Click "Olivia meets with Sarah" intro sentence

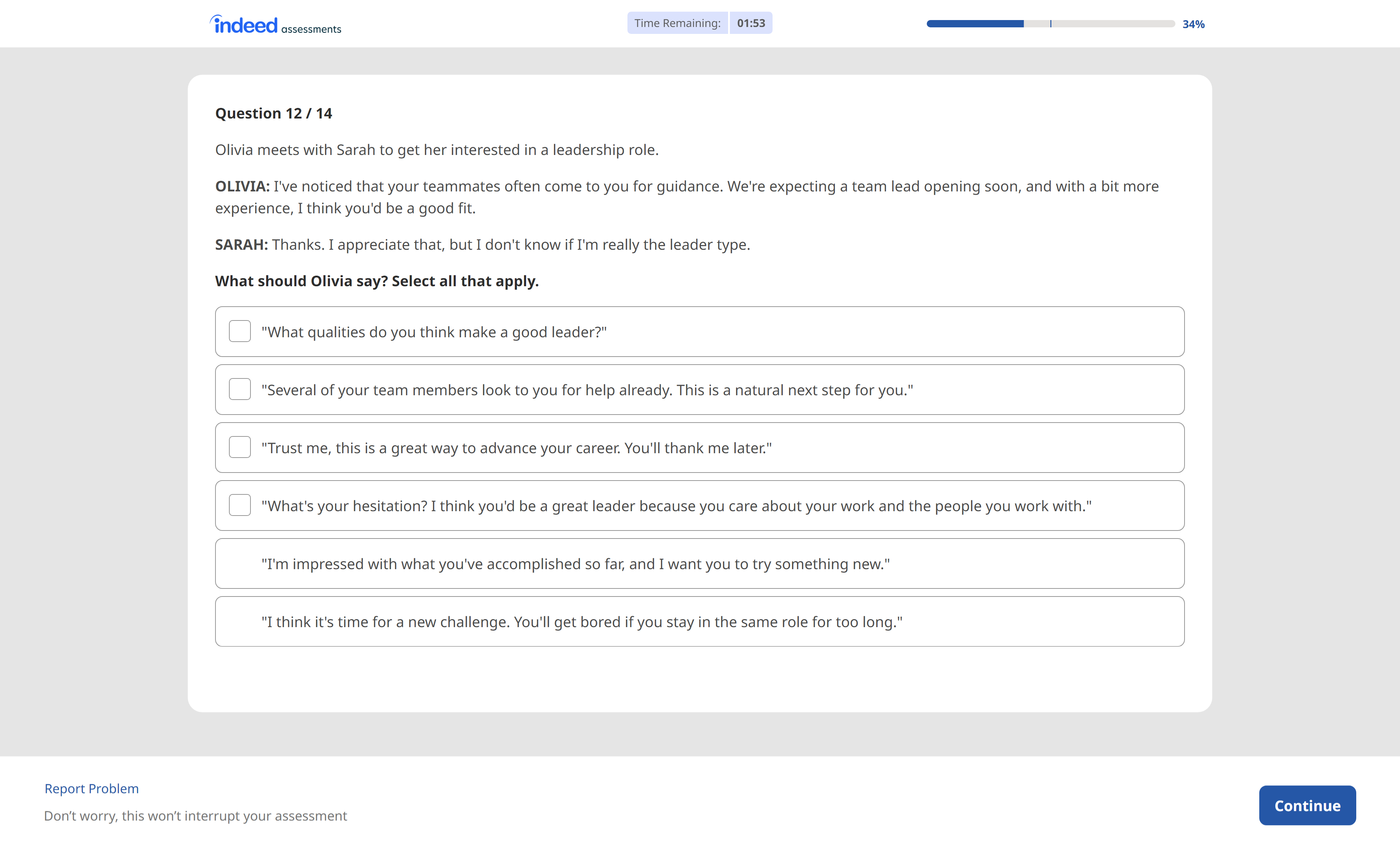[437, 149]
